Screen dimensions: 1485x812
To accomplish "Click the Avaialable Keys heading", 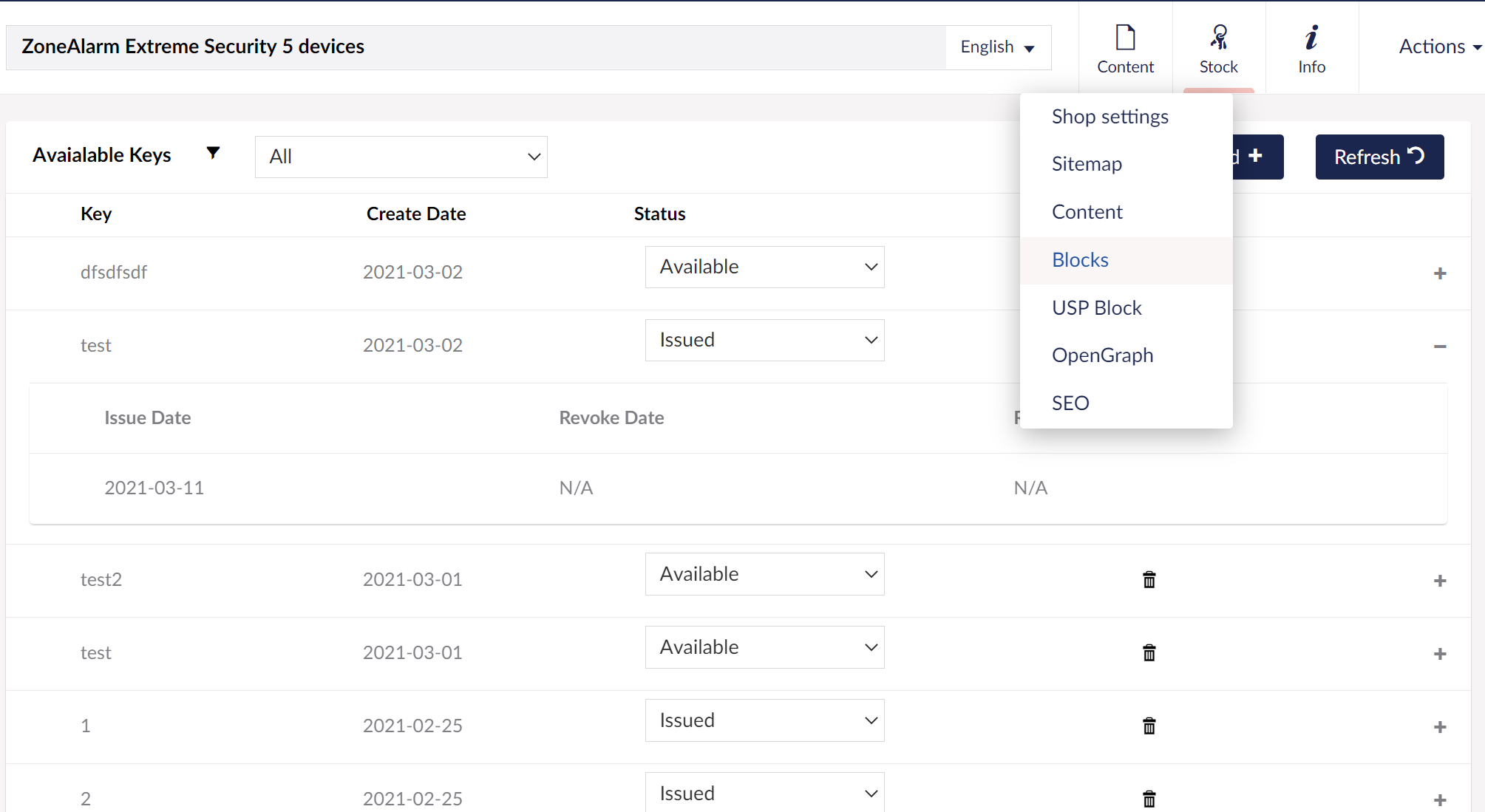I will click(102, 154).
